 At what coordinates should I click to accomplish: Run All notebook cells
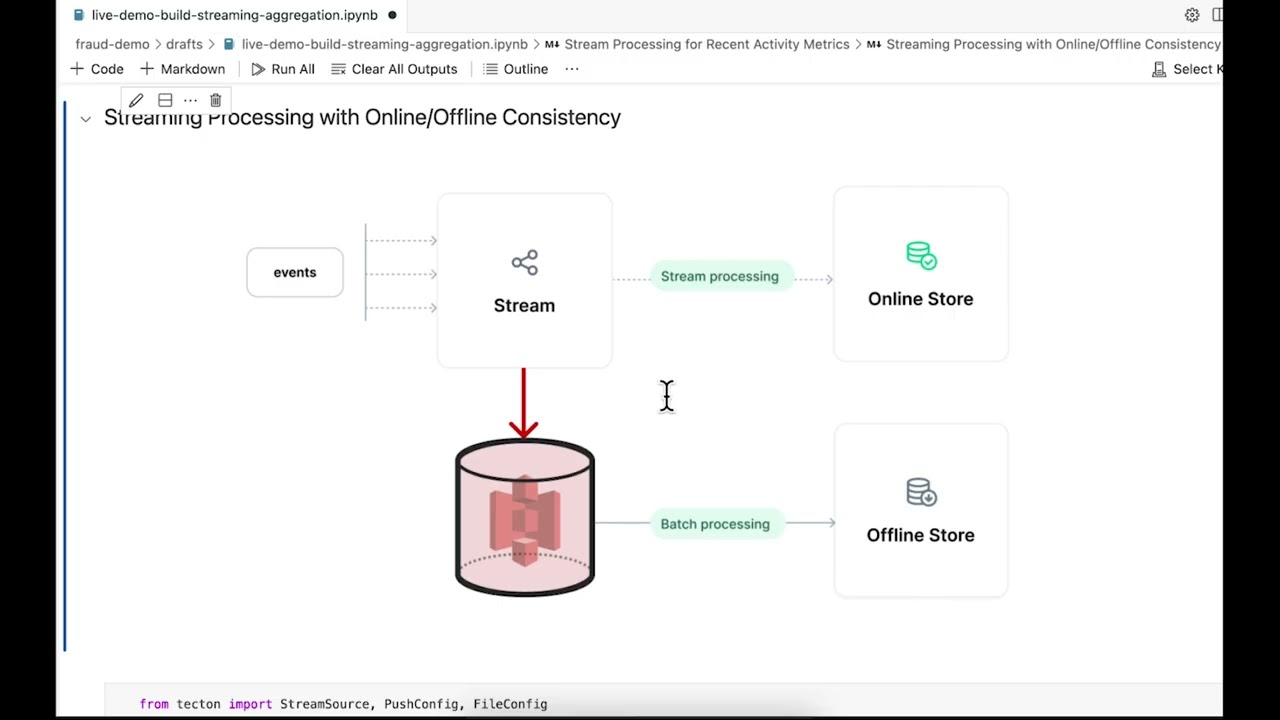click(x=283, y=69)
